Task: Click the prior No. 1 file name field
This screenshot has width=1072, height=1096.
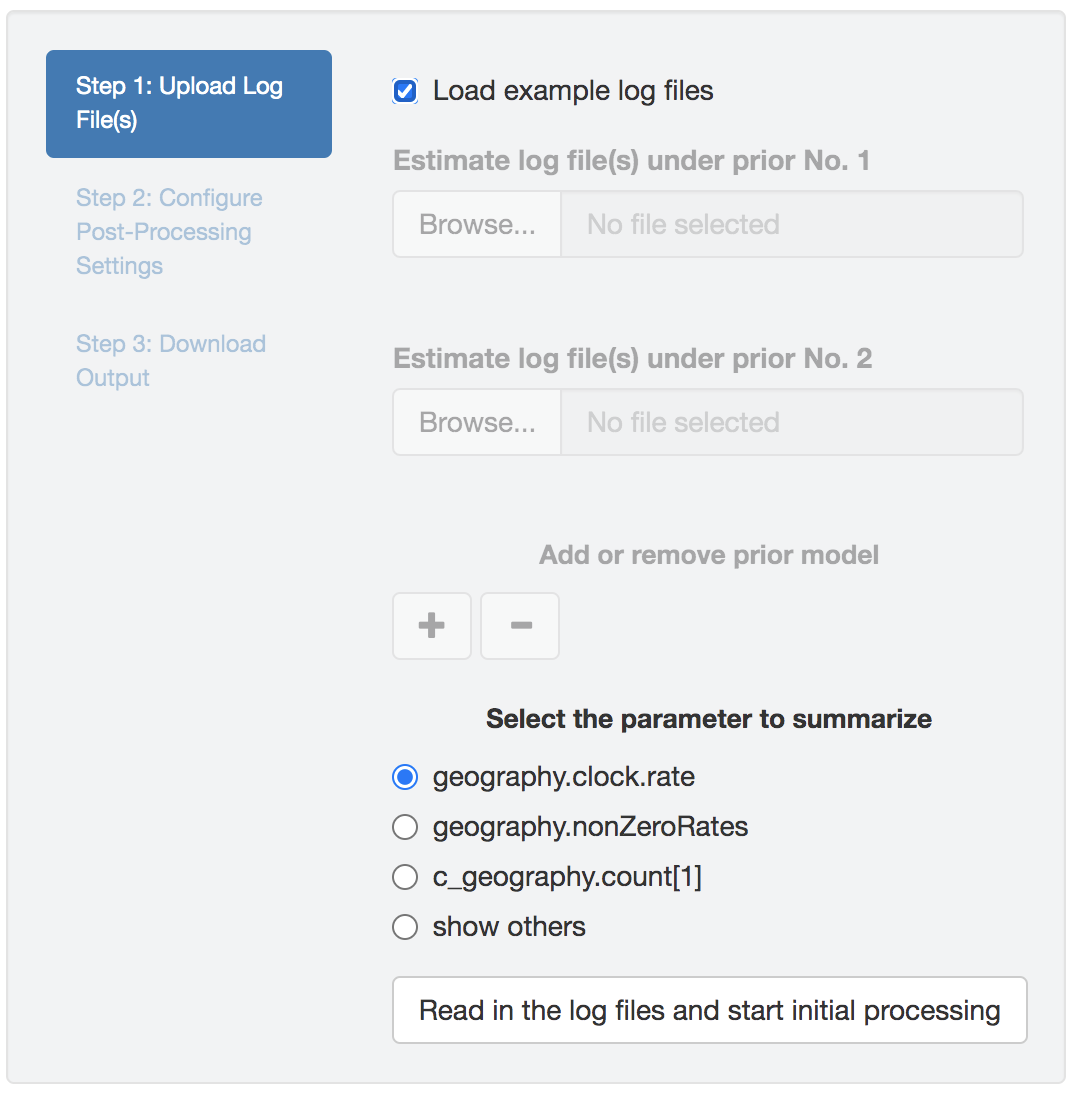Action: 791,224
